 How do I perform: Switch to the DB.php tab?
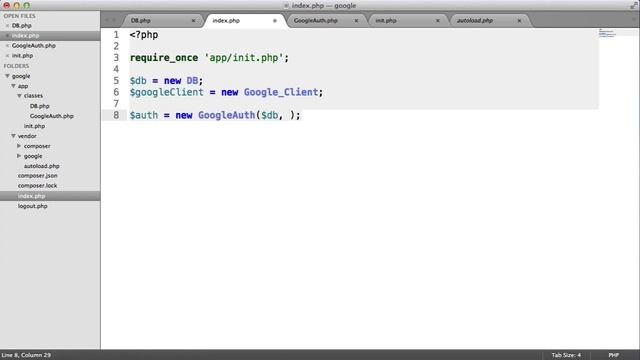[x=162, y=20]
